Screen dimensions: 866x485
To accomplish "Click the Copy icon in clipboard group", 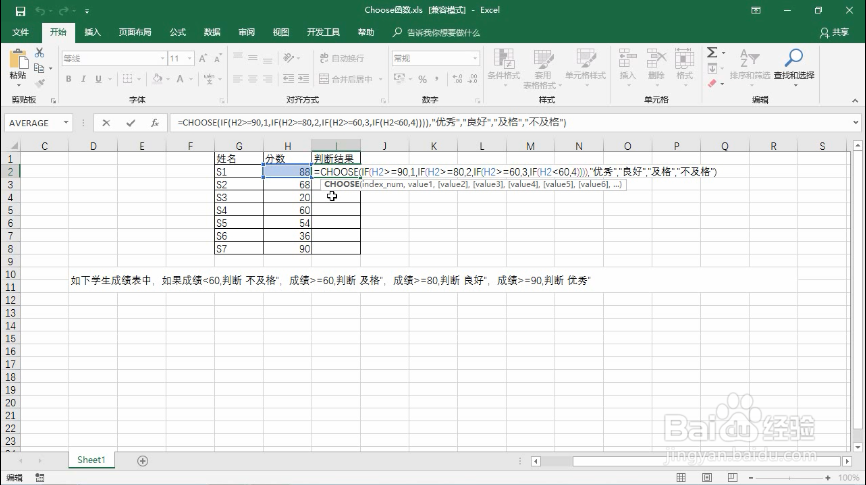I will pyautogui.click(x=39, y=68).
